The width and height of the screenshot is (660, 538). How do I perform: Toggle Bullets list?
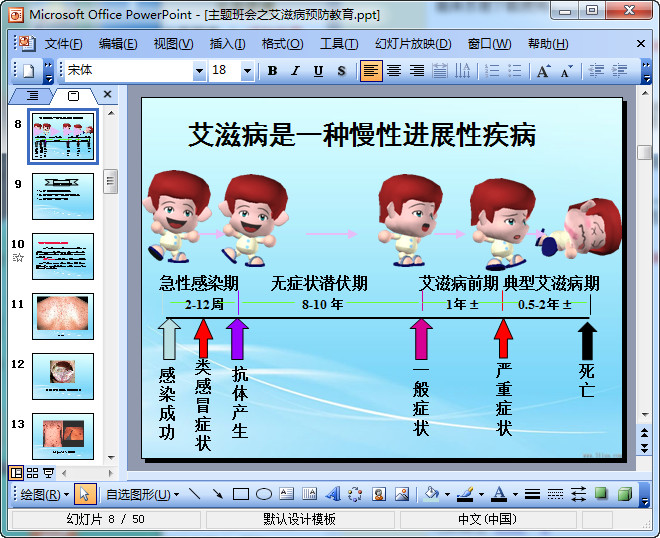tap(514, 71)
